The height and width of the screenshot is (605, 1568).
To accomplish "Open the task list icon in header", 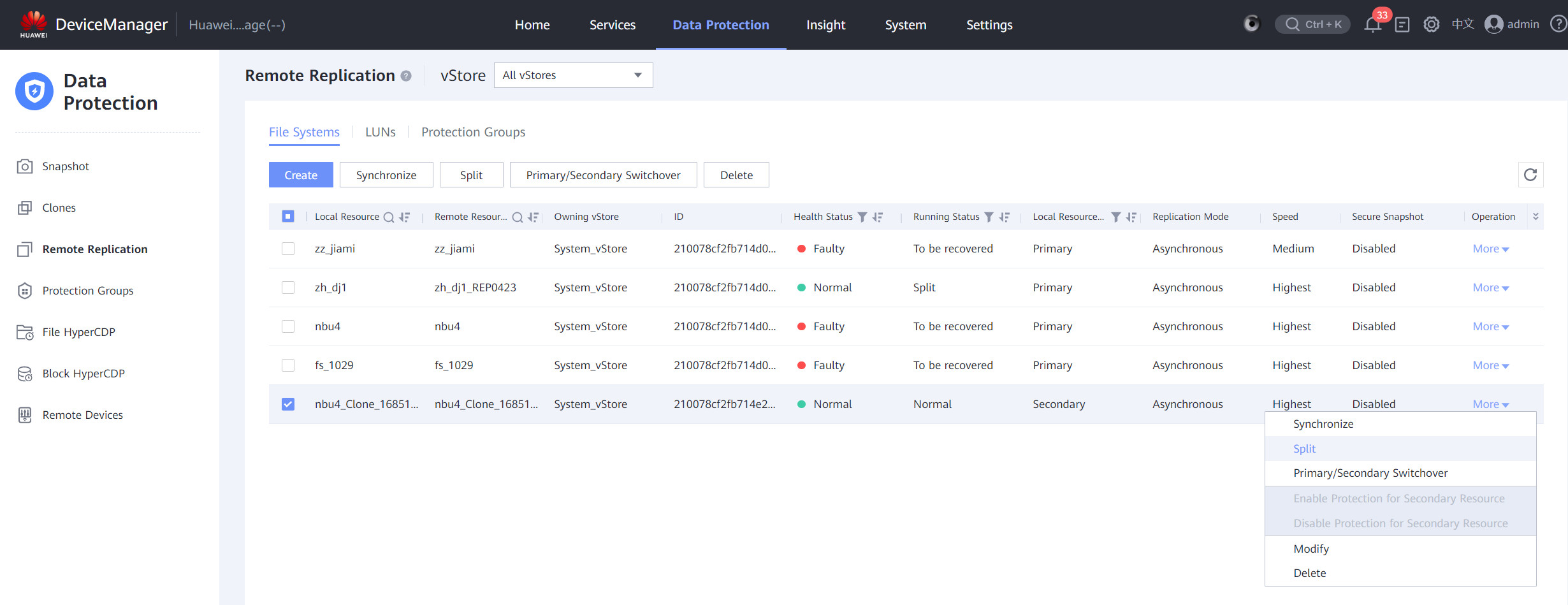I will click(1402, 25).
